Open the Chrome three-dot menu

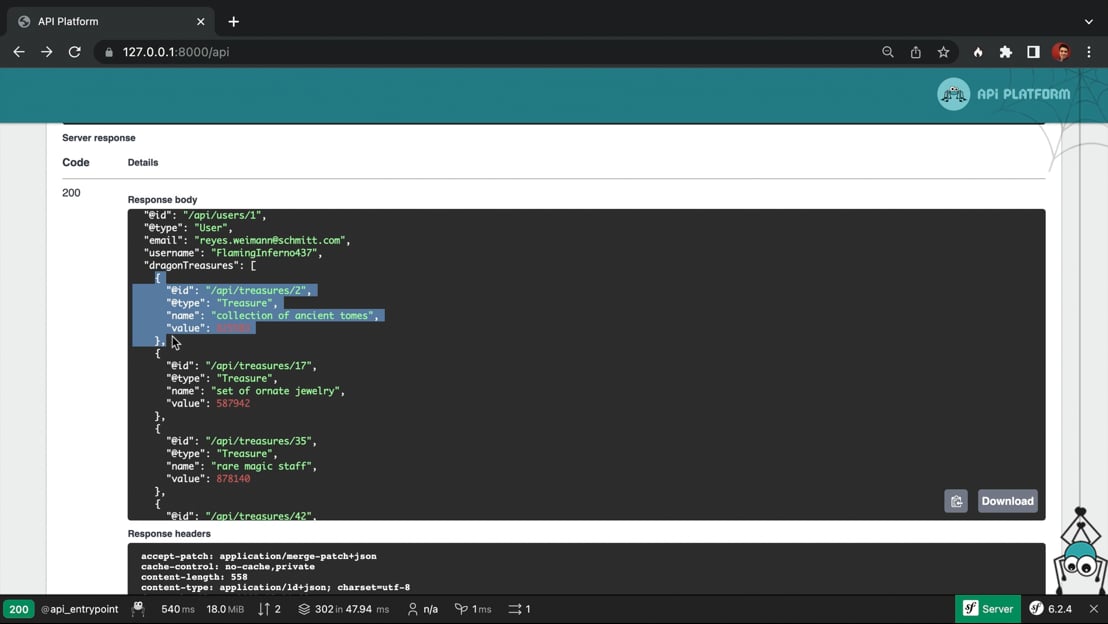(x=1089, y=52)
